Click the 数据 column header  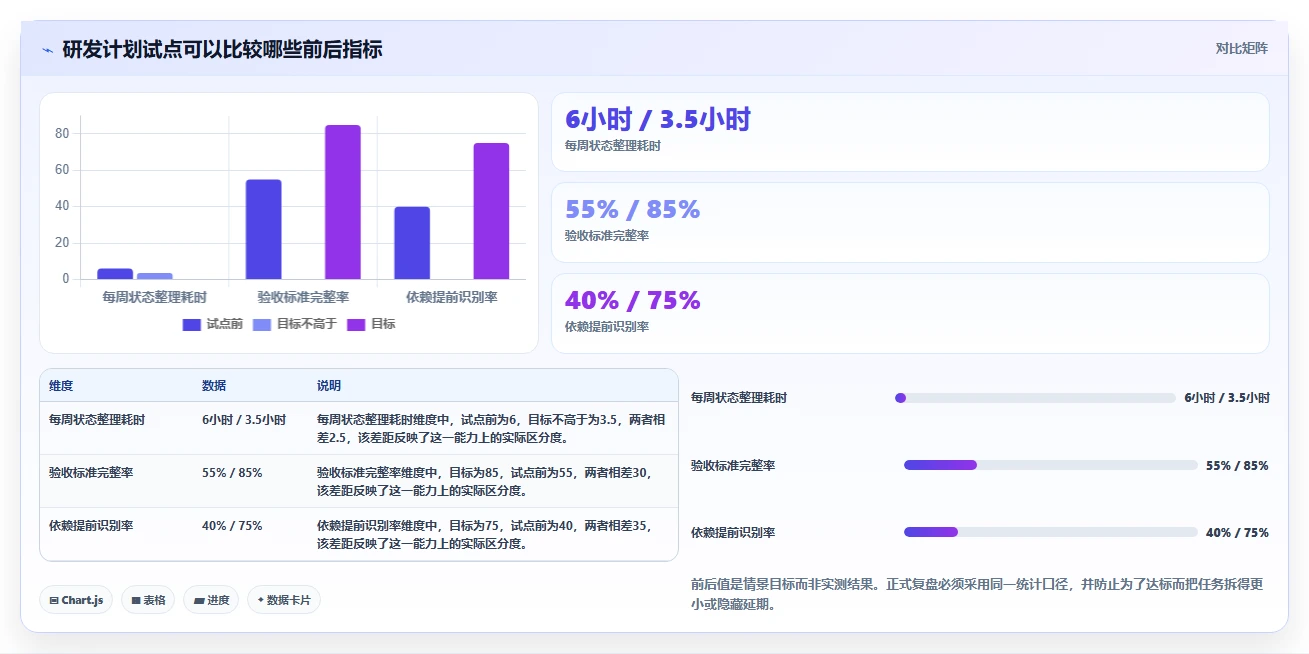point(214,386)
